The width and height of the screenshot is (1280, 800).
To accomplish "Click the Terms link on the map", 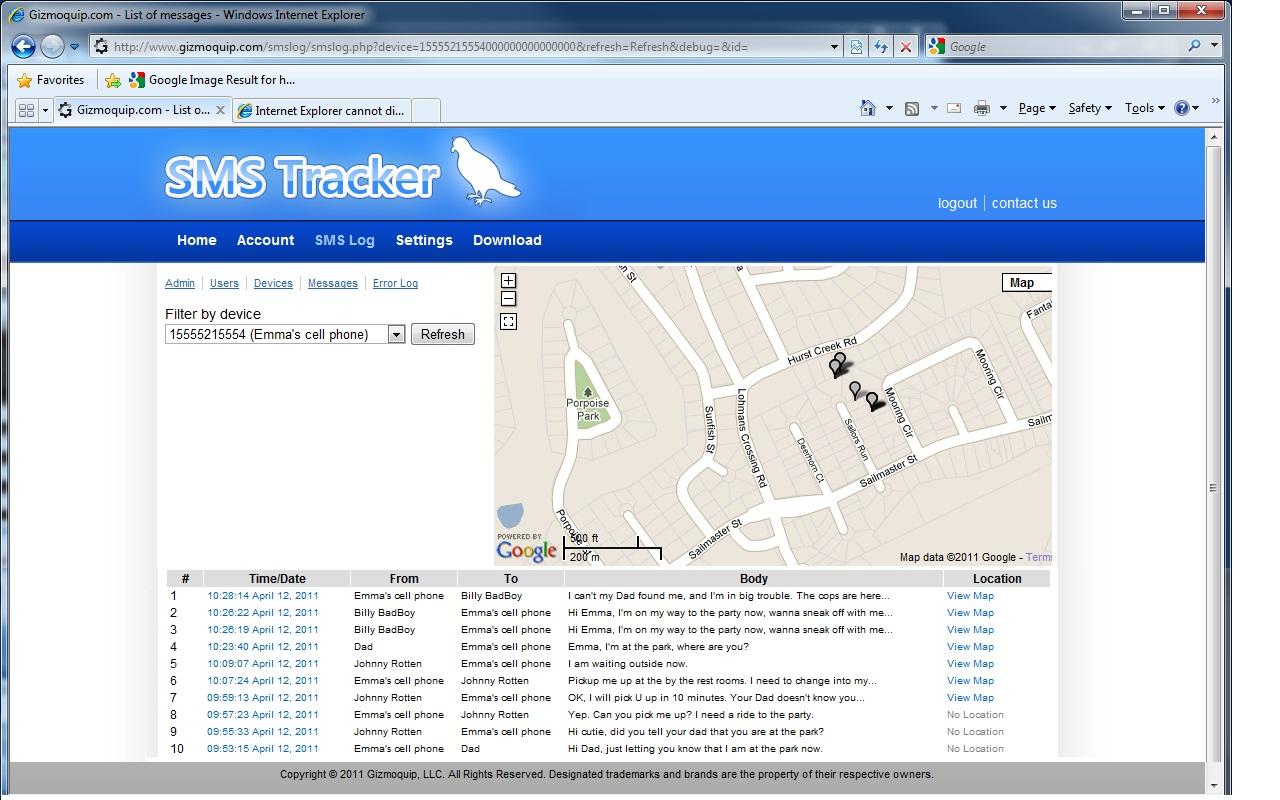I will pos(1039,558).
